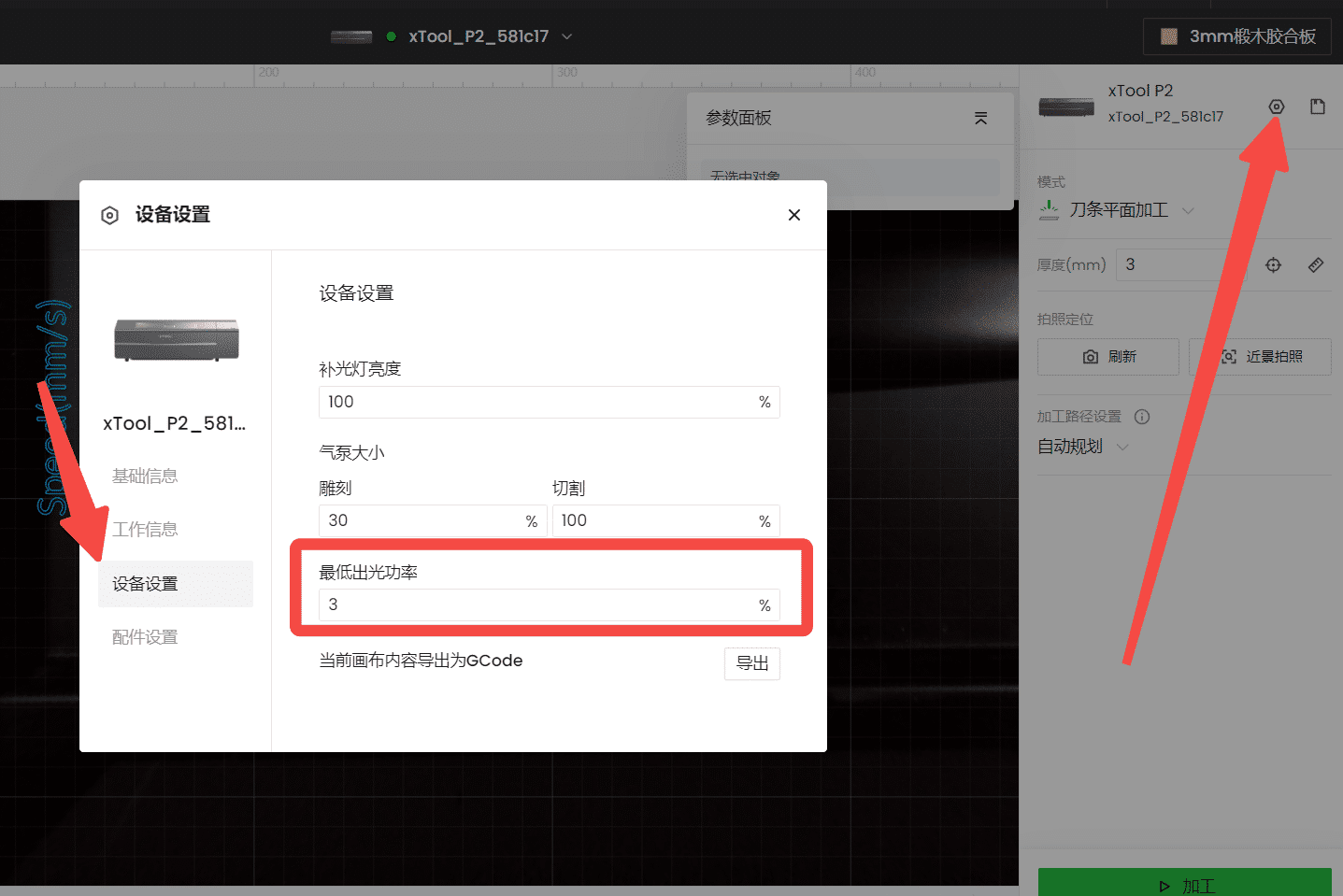The image size is (1343, 896).
Task: Click the info icon beside 加工路径设置
Action: pyautogui.click(x=1142, y=417)
